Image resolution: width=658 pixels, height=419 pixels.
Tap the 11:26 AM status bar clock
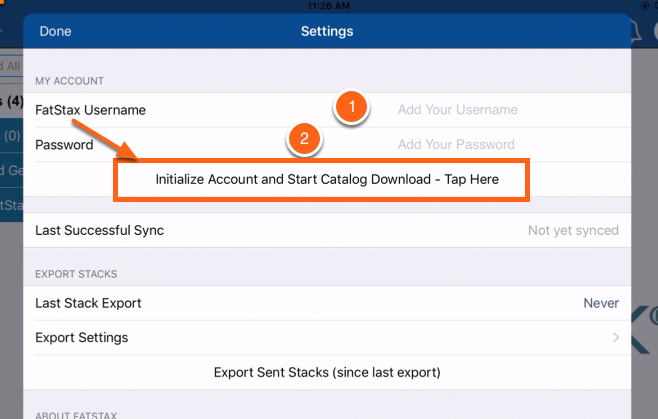pos(329,6)
